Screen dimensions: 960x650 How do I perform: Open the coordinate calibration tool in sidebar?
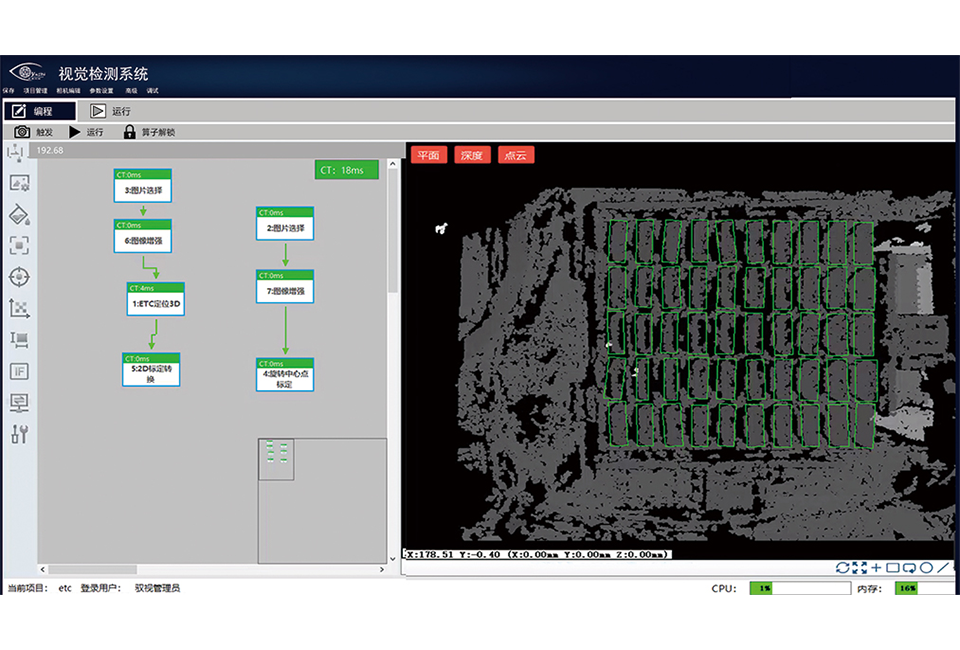[19, 308]
